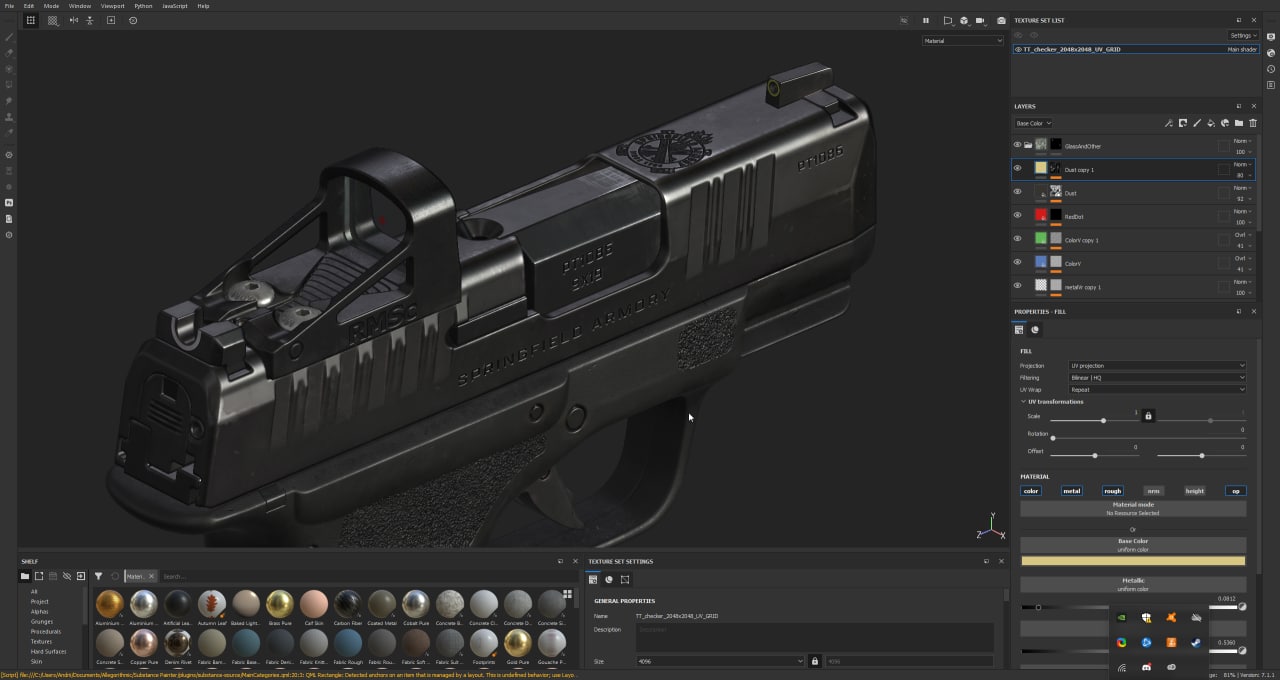The width and height of the screenshot is (1280, 680).
Task: Open the Viewport menu
Action: coord(113,6)
